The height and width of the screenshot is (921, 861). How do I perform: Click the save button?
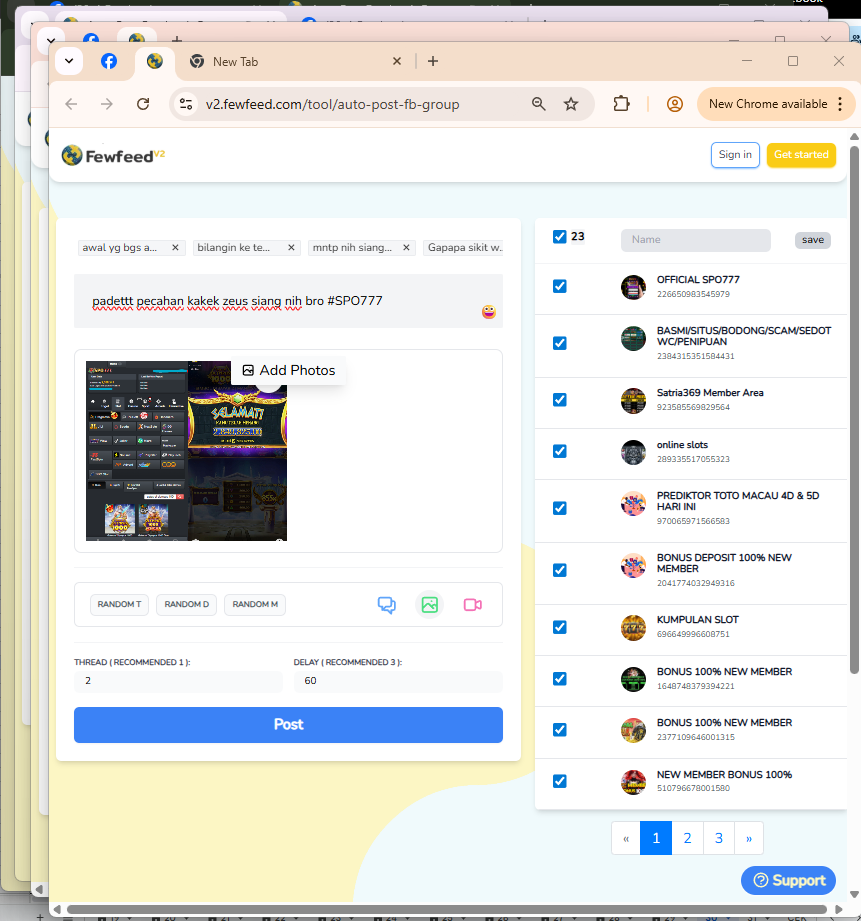(812, 240)
